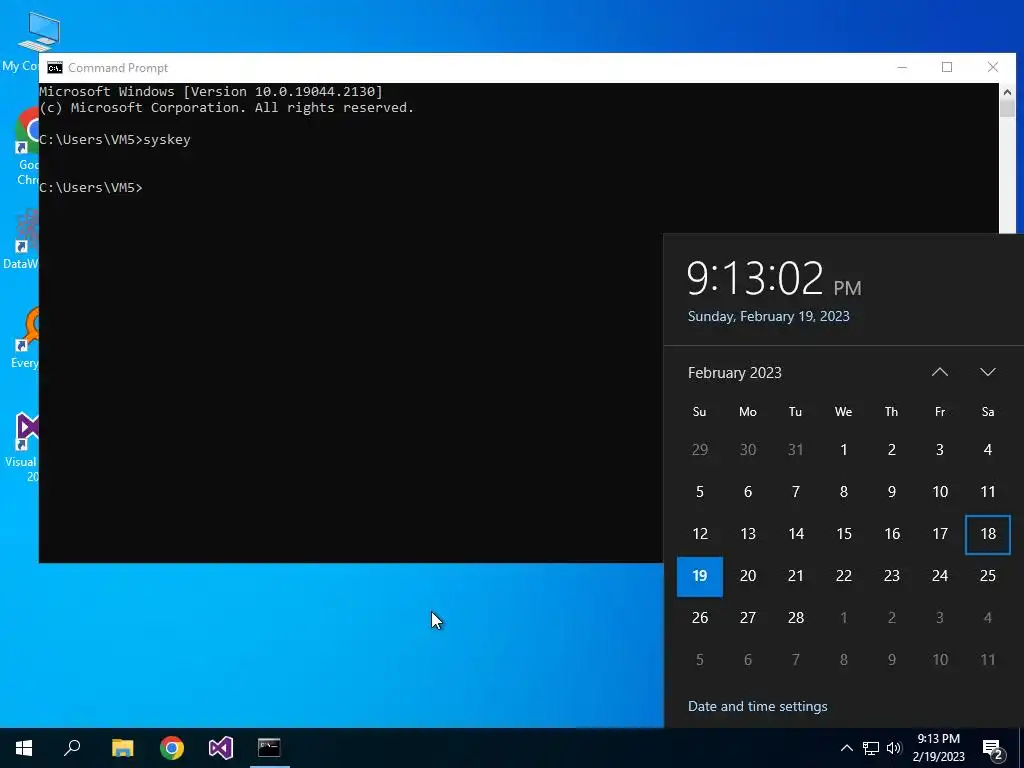Screen dimensions: 1024x768
Task: Maximize the Command Prompt window
Action: click(x=947, y=67)
